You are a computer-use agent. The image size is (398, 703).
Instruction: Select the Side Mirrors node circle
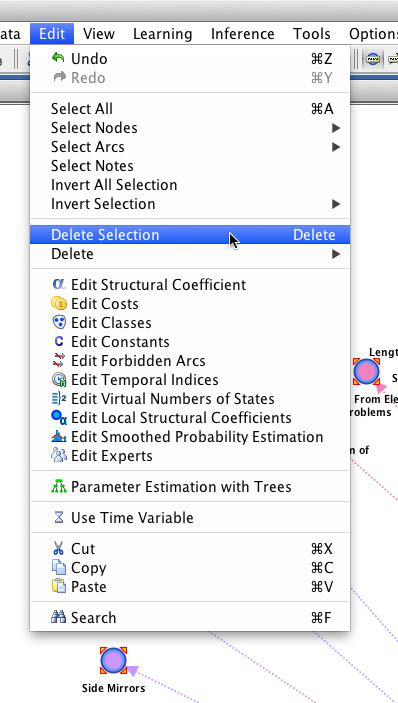pyautogui.click(x=113, y=660)
